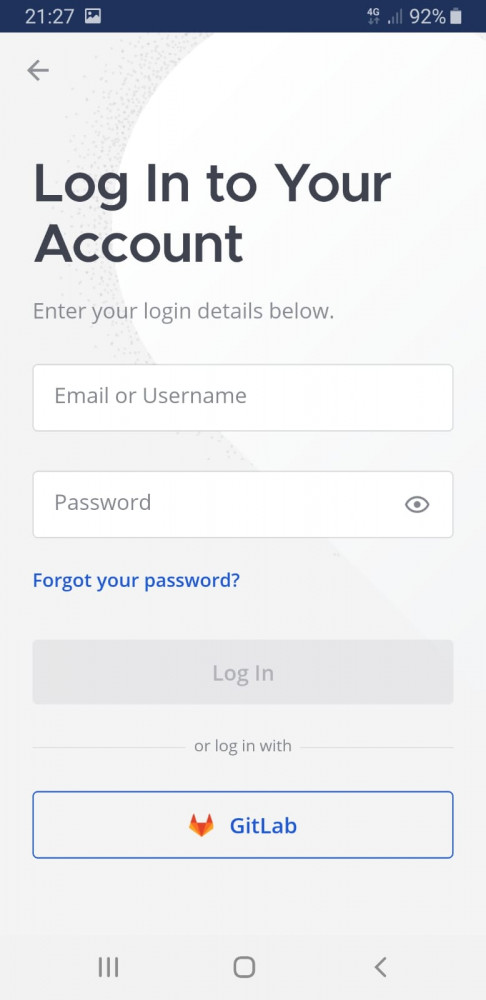Open Android recent apps button
The width and height of the screenshot is (486, 1000).
click(108, 967)
